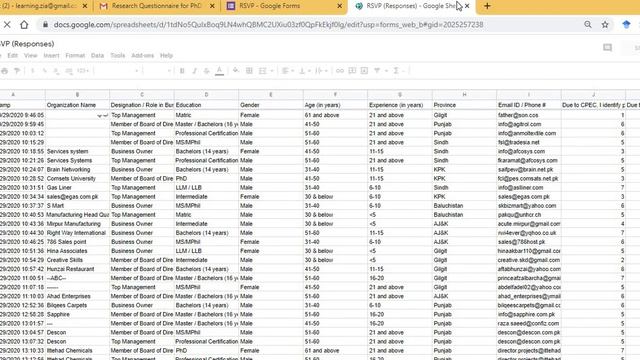Click the zoom magnifier in address bar
The image size is (640, 360).
(x=588, y=25)
